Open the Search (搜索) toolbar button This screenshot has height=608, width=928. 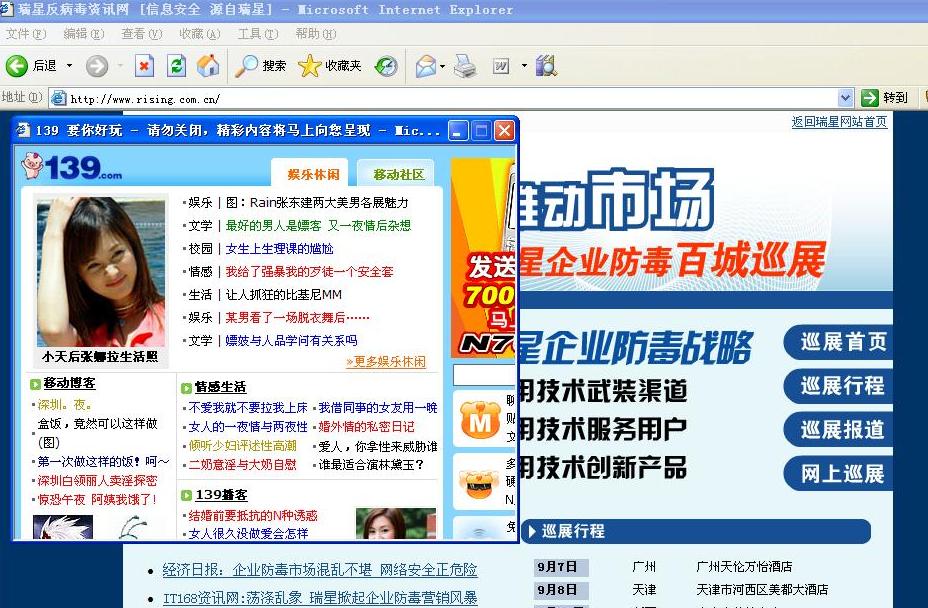tap(260, 66)
